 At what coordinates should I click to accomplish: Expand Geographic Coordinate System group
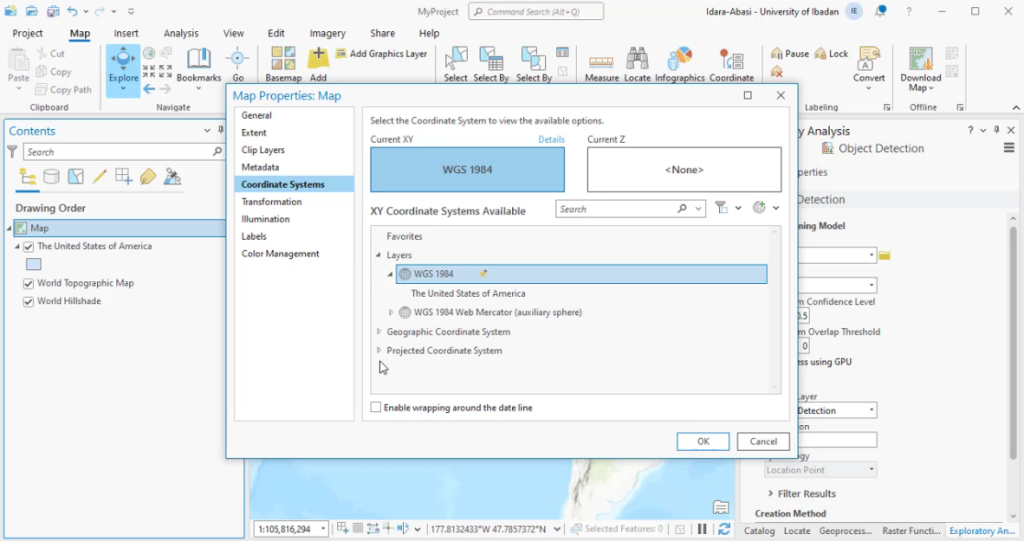(x=379, y=332)
